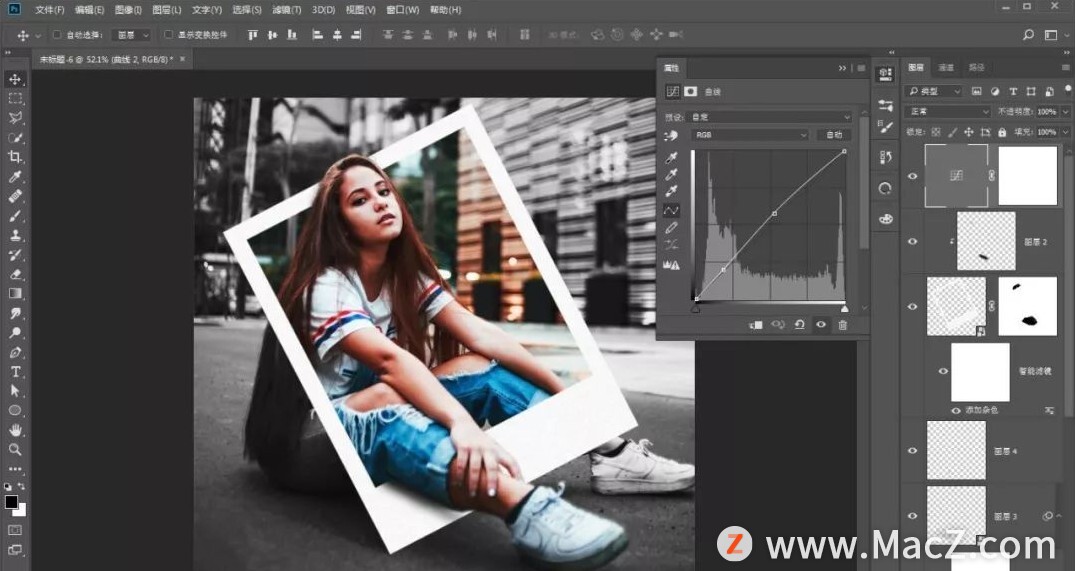The width and height of the screenshot is (1075, 571).
Task: Select the Quick Selection tool
Action: click(15, 137)
